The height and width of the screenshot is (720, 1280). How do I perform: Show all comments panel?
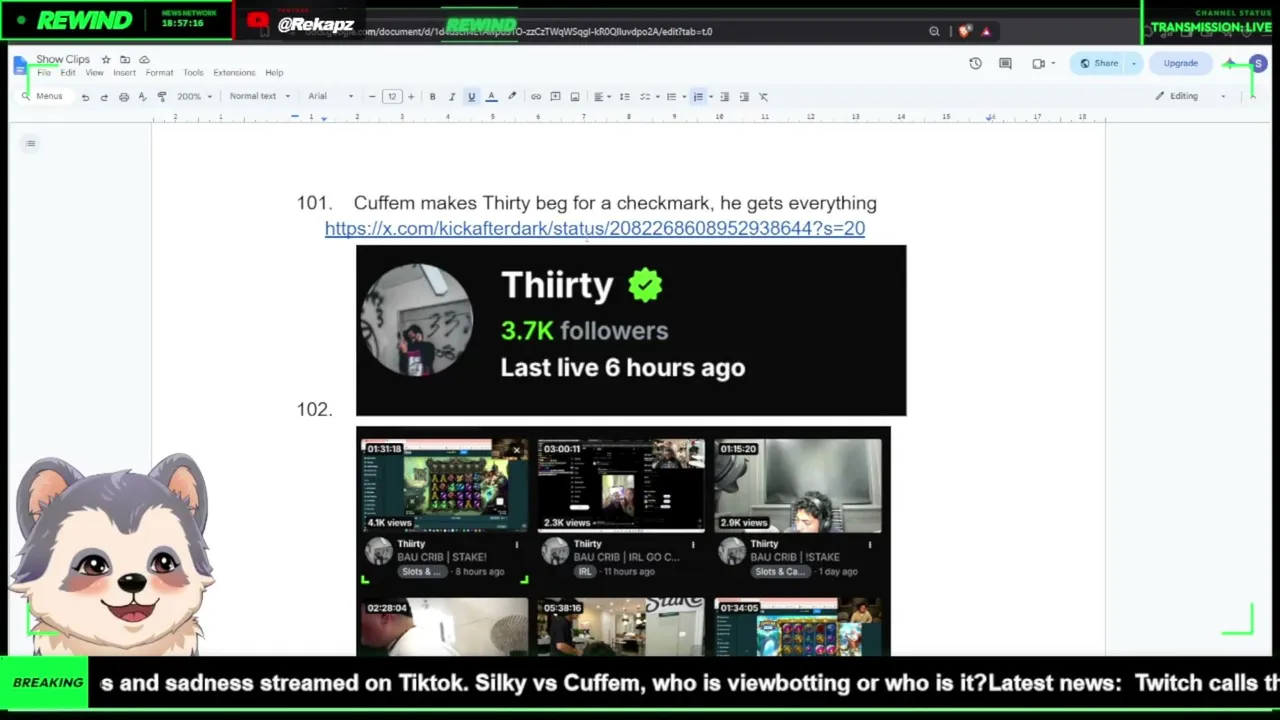(1006, 63)
